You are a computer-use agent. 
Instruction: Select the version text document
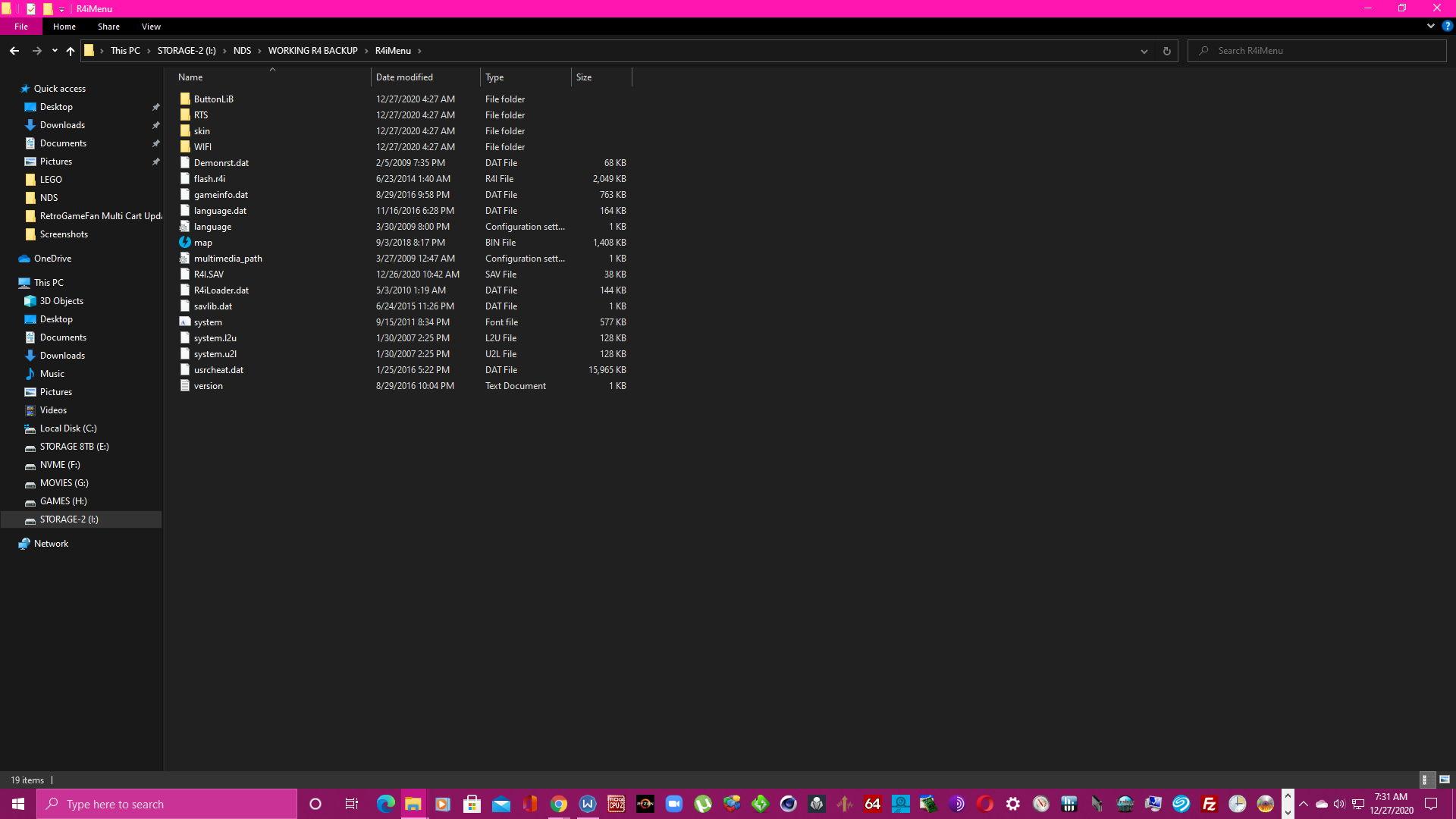point(208,386)
